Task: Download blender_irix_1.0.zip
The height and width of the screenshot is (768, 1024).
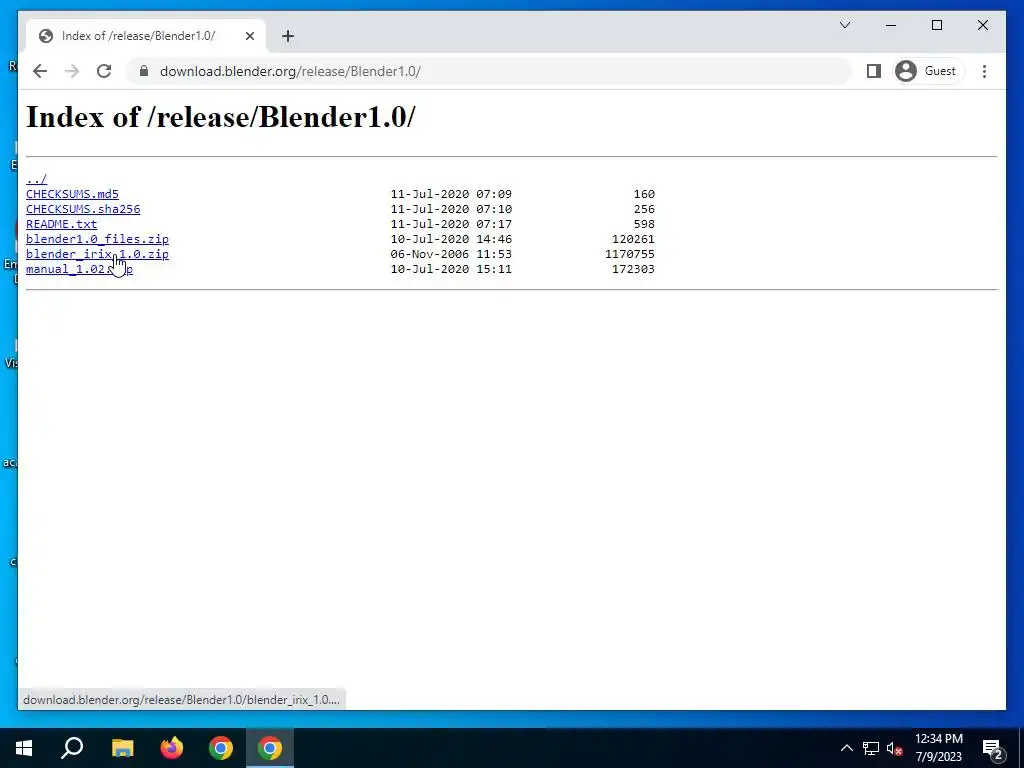Action: pos(97,254)
